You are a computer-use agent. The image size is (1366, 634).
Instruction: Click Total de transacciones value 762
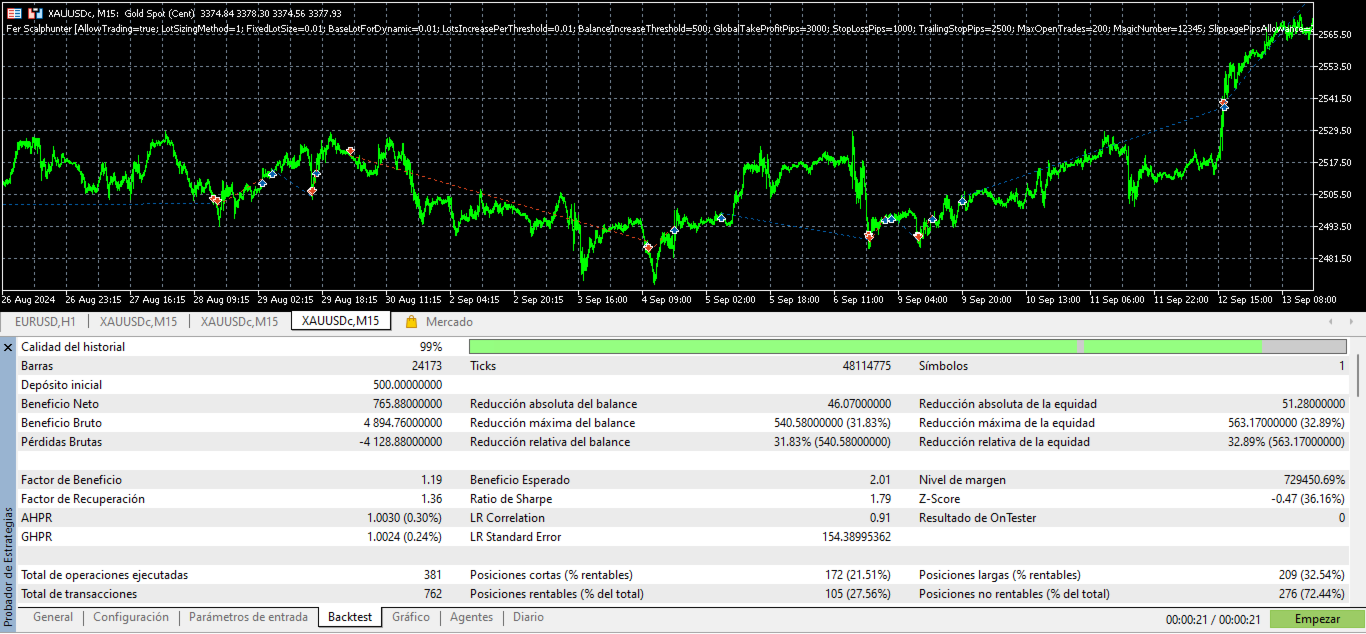coord(433,594)
